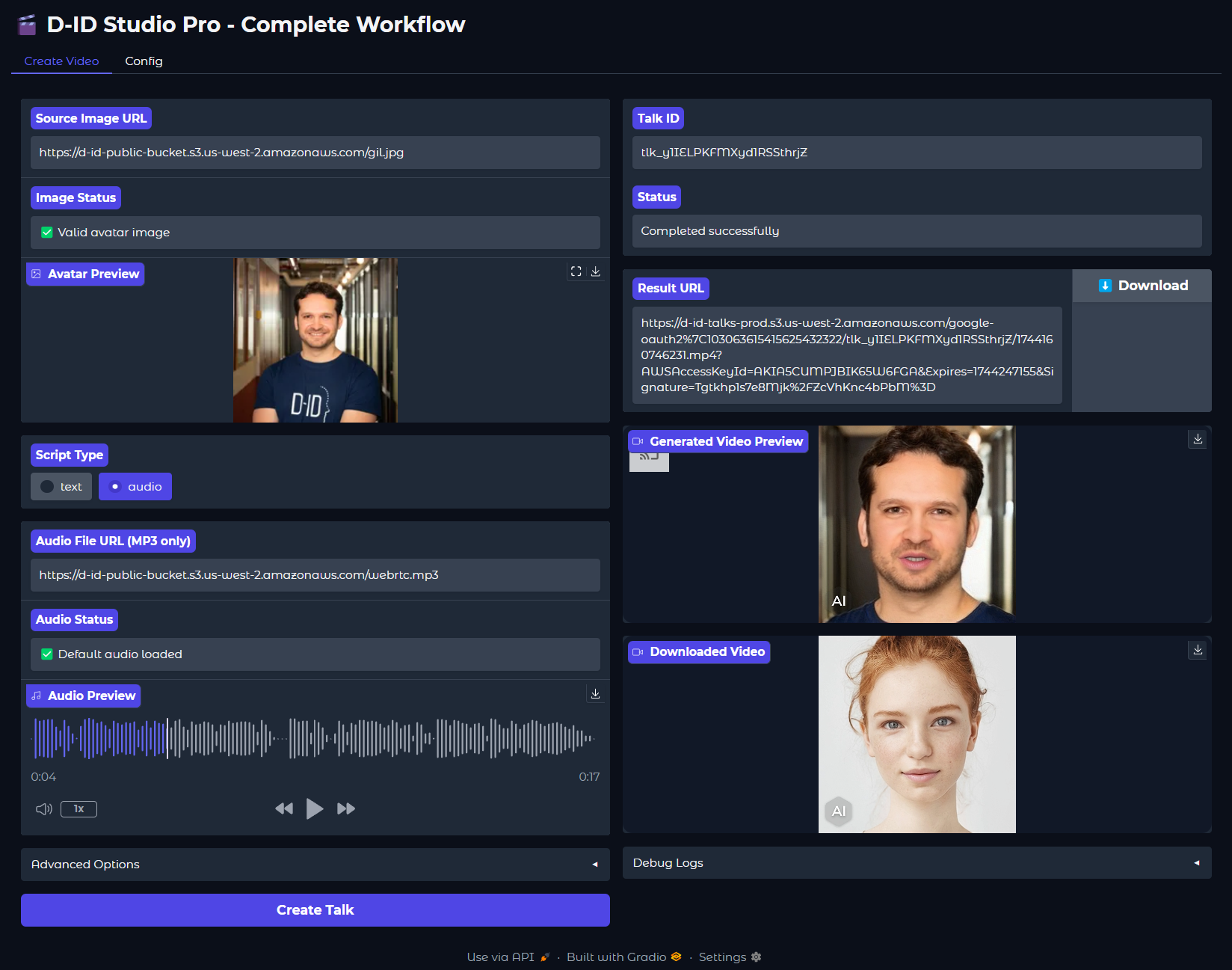Image resolution: width=1232 pixels, height=970 pixels.
Task: Click the downloaded video player
Action: 917,734
